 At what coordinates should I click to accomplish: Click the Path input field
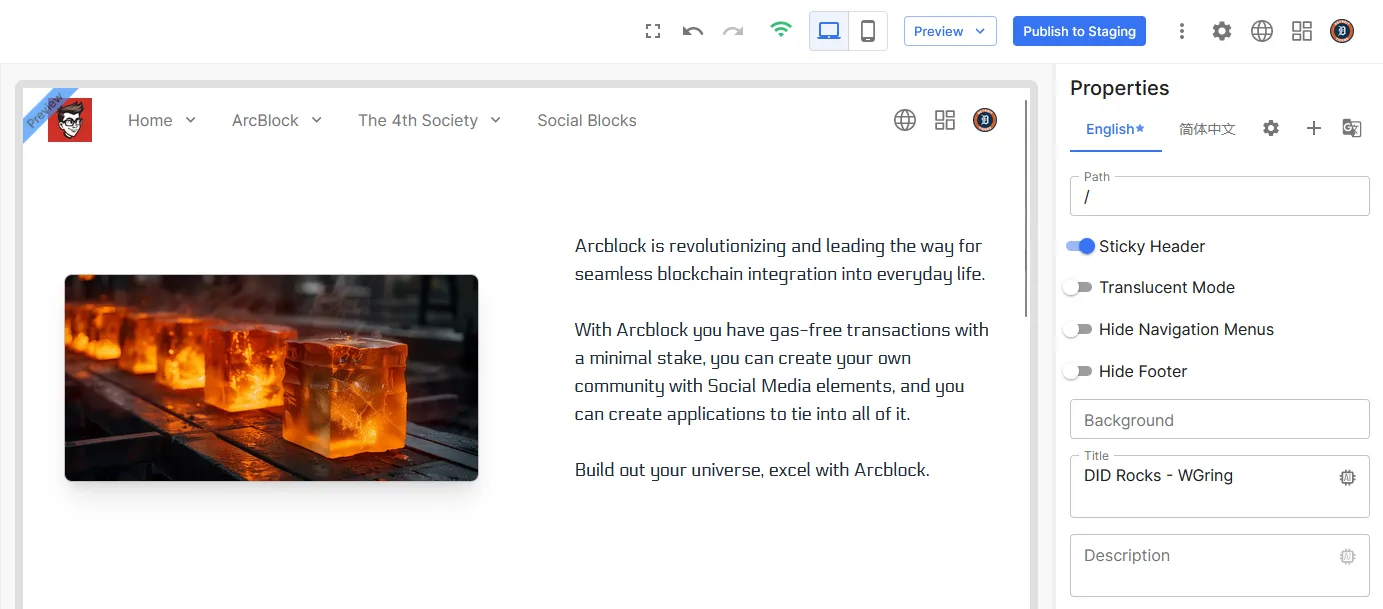[1220, 196]
